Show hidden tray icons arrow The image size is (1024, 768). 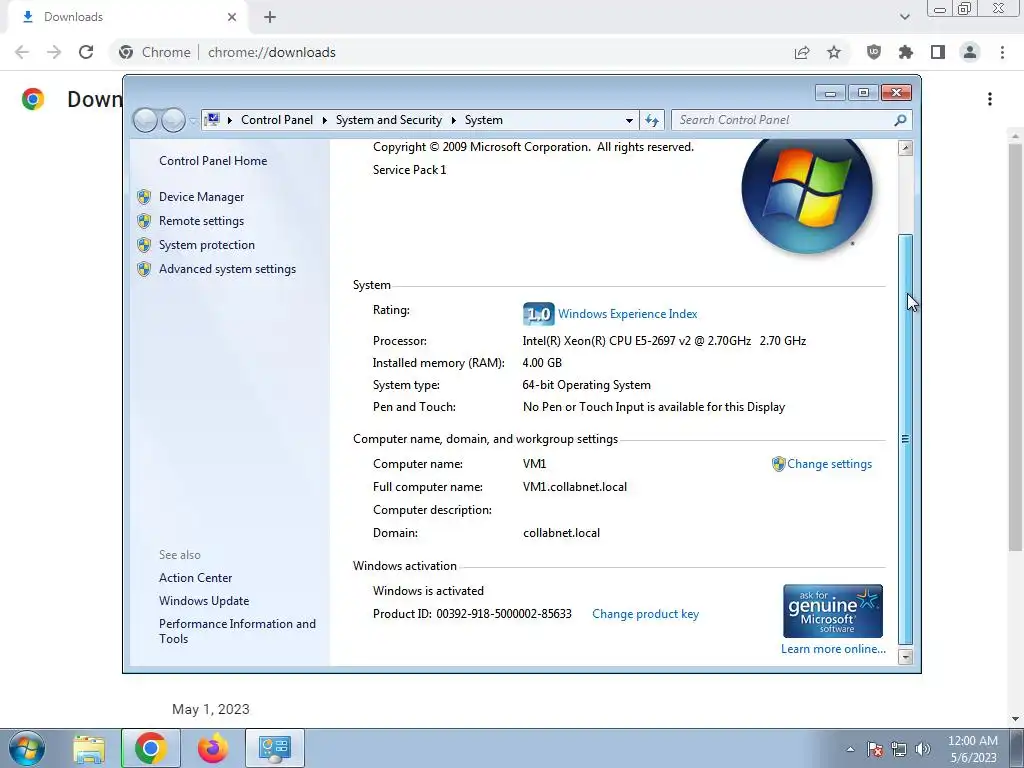(x=850, y=749)
